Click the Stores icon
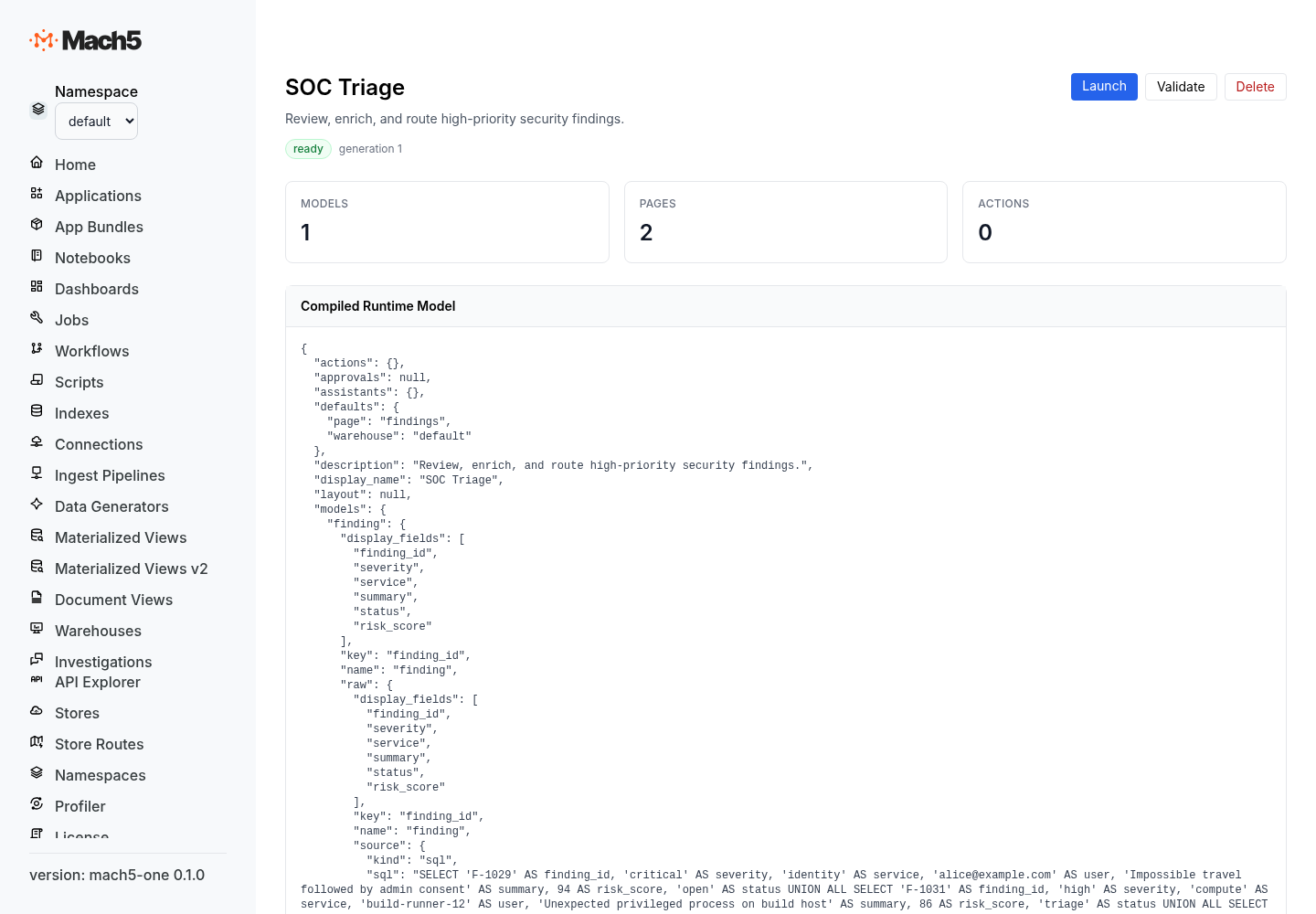Screen dimensions: 1316x914 click(x=37, y=711)
